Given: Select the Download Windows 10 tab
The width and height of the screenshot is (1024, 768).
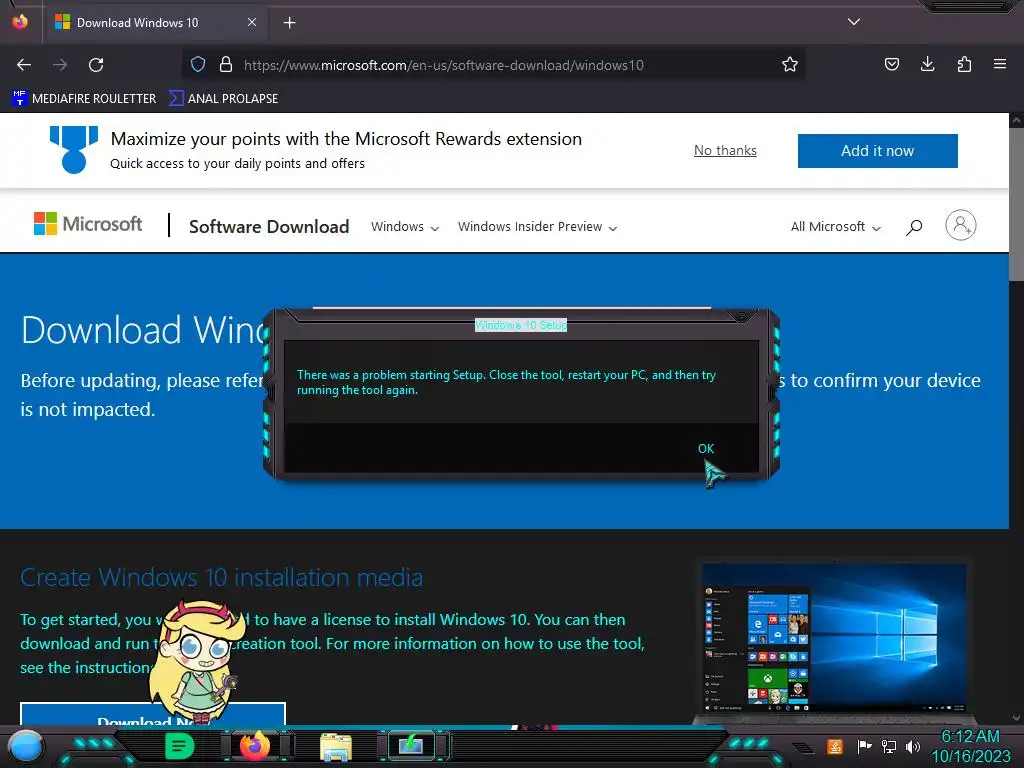Looking at the screenshot, I should pyautogui.click(x=155, y=23).
